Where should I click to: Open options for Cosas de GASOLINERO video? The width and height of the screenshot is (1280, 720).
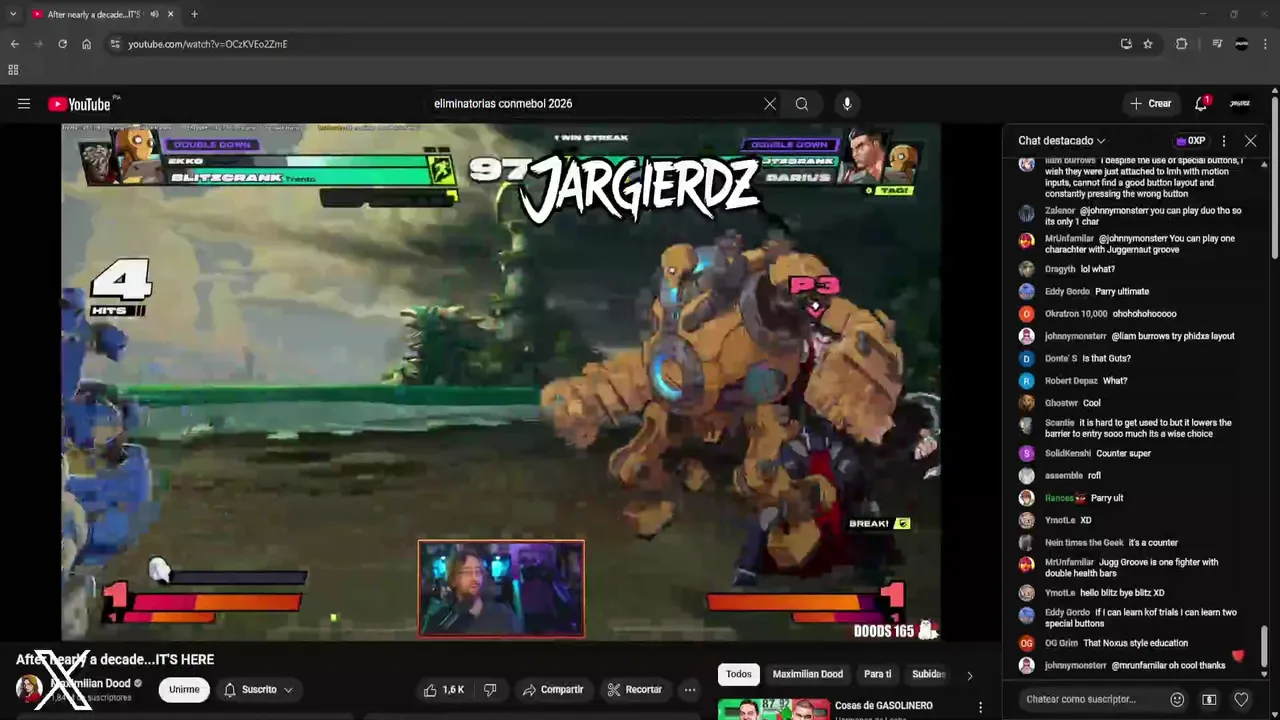[x=980, y=708]
